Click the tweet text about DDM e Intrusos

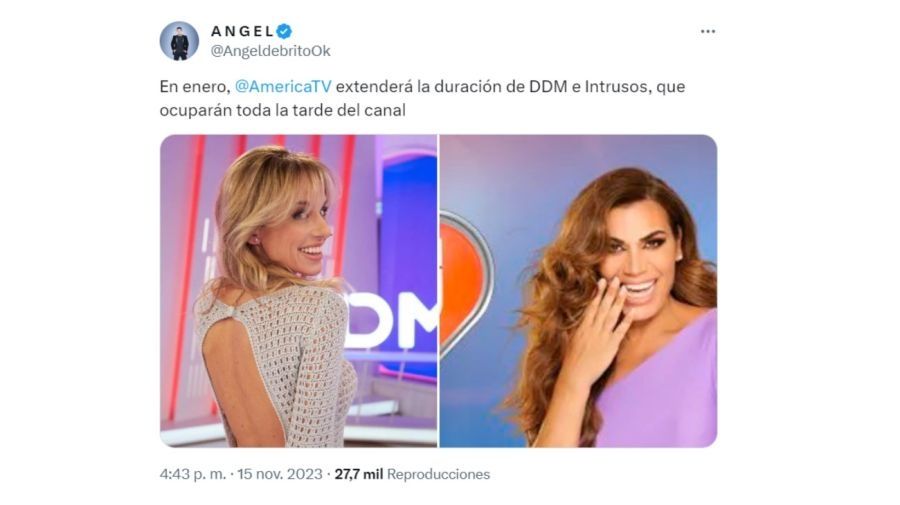click(x=422, y=98)
